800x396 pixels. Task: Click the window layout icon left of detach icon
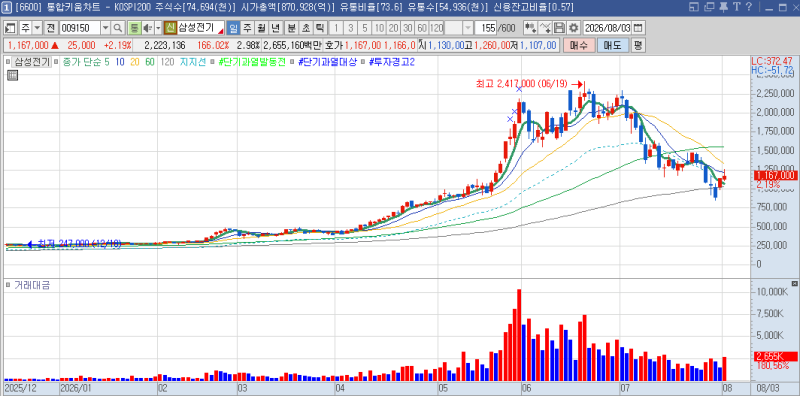694,7
